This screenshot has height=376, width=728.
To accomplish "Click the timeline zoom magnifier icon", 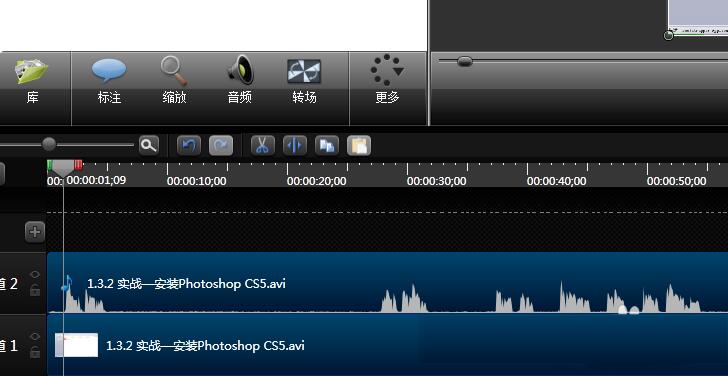I will pyautogui.click(x=149, y=145).
